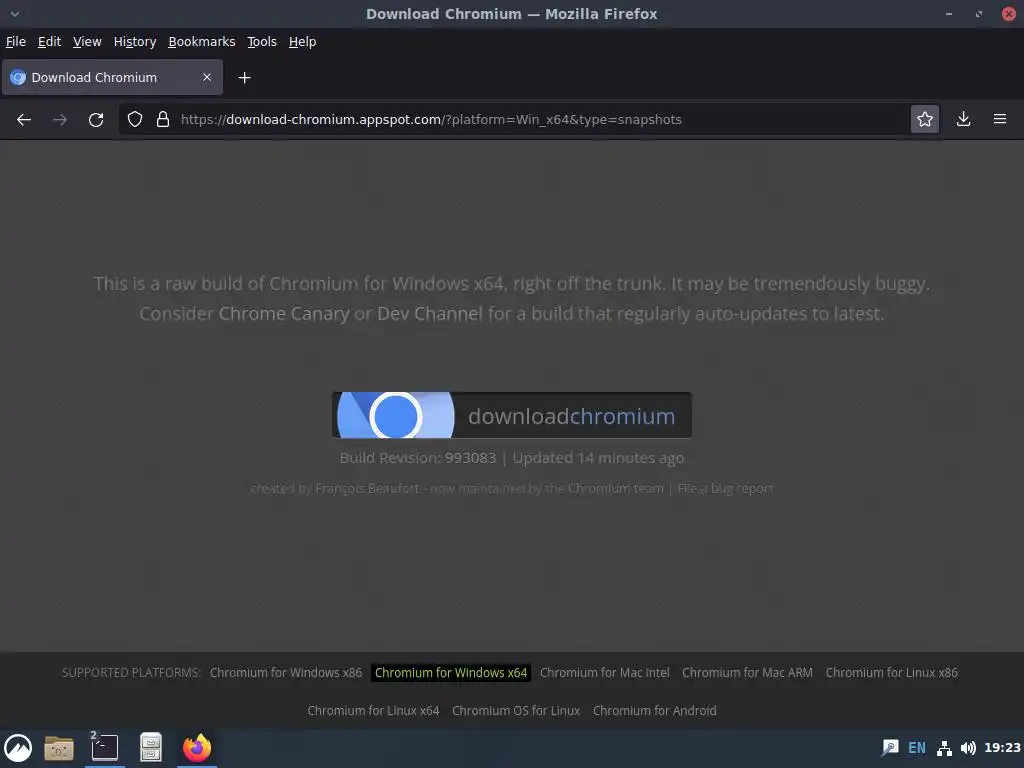
Task: Select Chromium OS for Linux platform
Action: pyautogui.click(x=516, y=711)
